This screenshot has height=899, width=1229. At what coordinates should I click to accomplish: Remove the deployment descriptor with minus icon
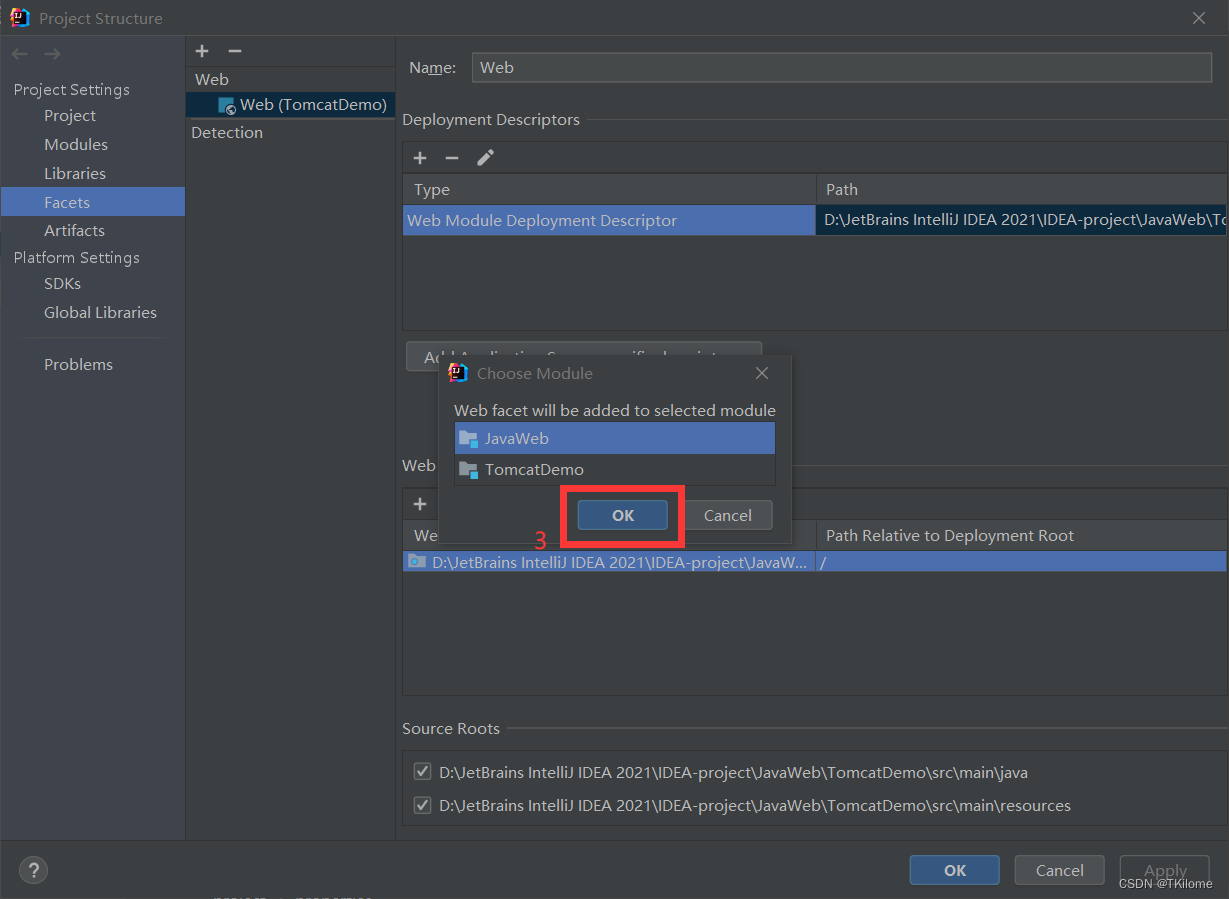point(452,158)
